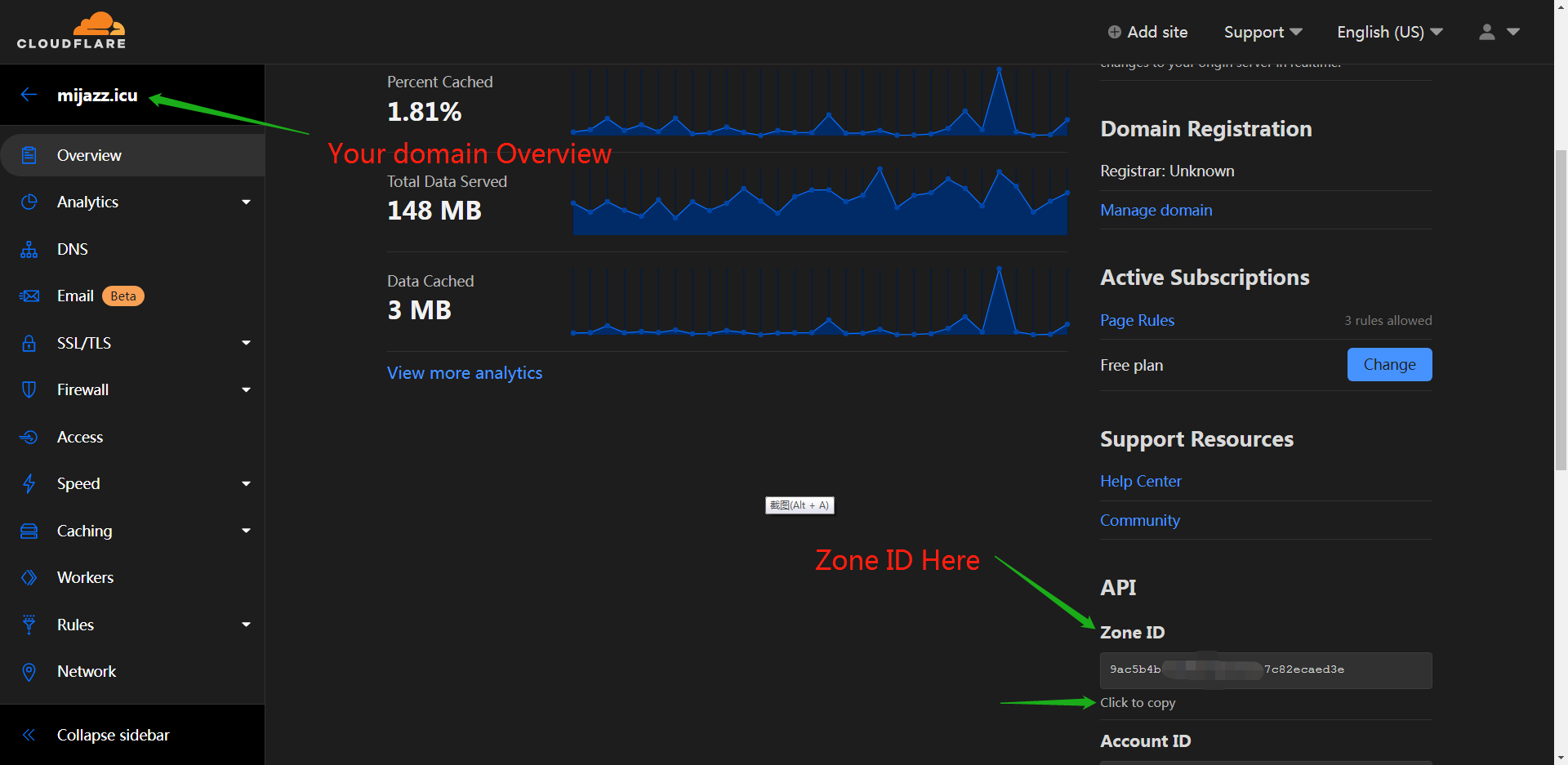Click the Cloudflare logo
The height and width of the screenshot is (765, 1568).
pos(71,31)
